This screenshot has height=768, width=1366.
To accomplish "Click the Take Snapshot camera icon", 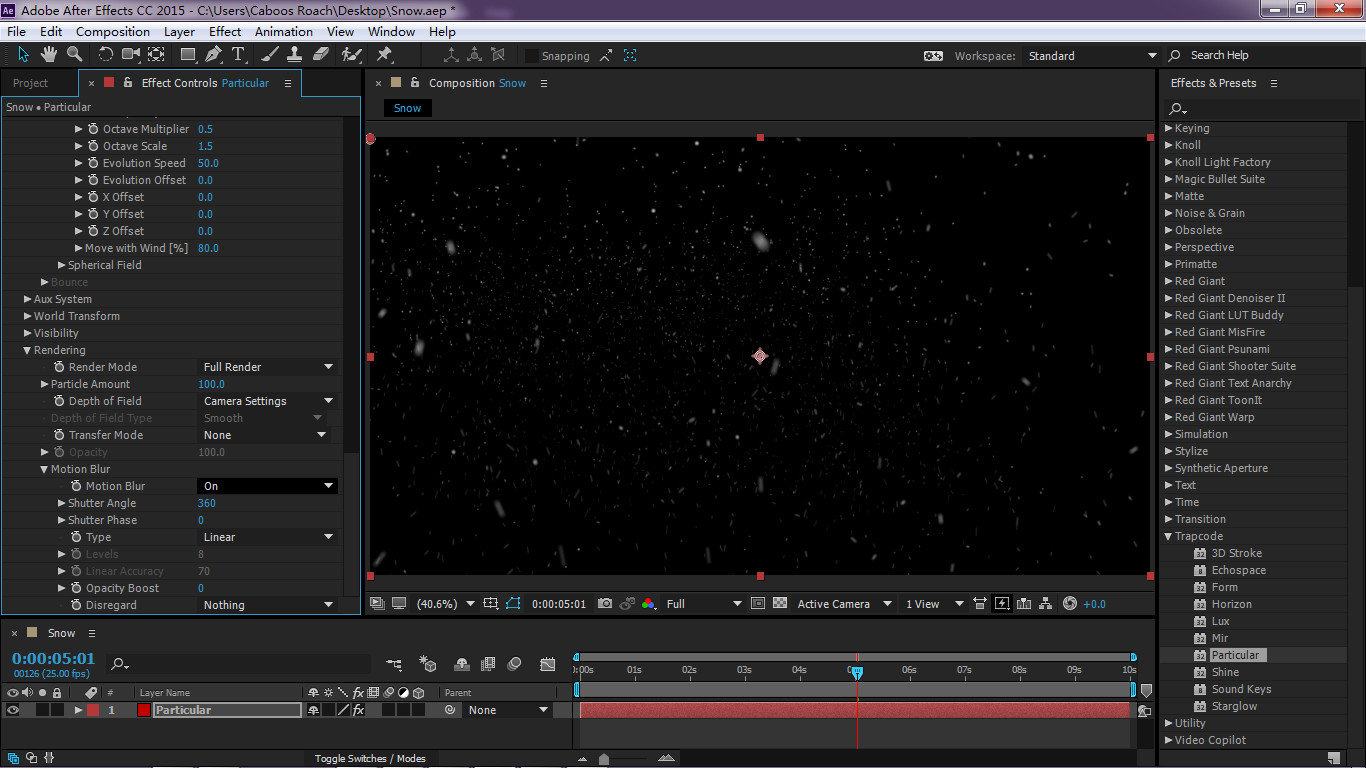I will 604,604.
